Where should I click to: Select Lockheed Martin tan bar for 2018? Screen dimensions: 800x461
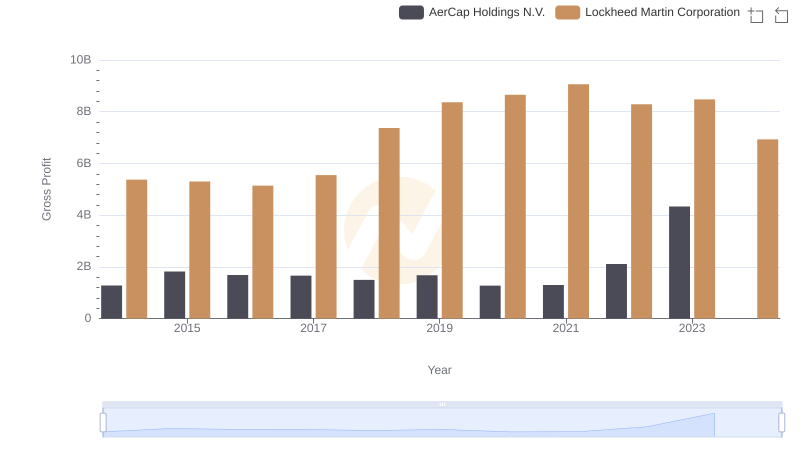pyautogui.click(x=389, y=223)
